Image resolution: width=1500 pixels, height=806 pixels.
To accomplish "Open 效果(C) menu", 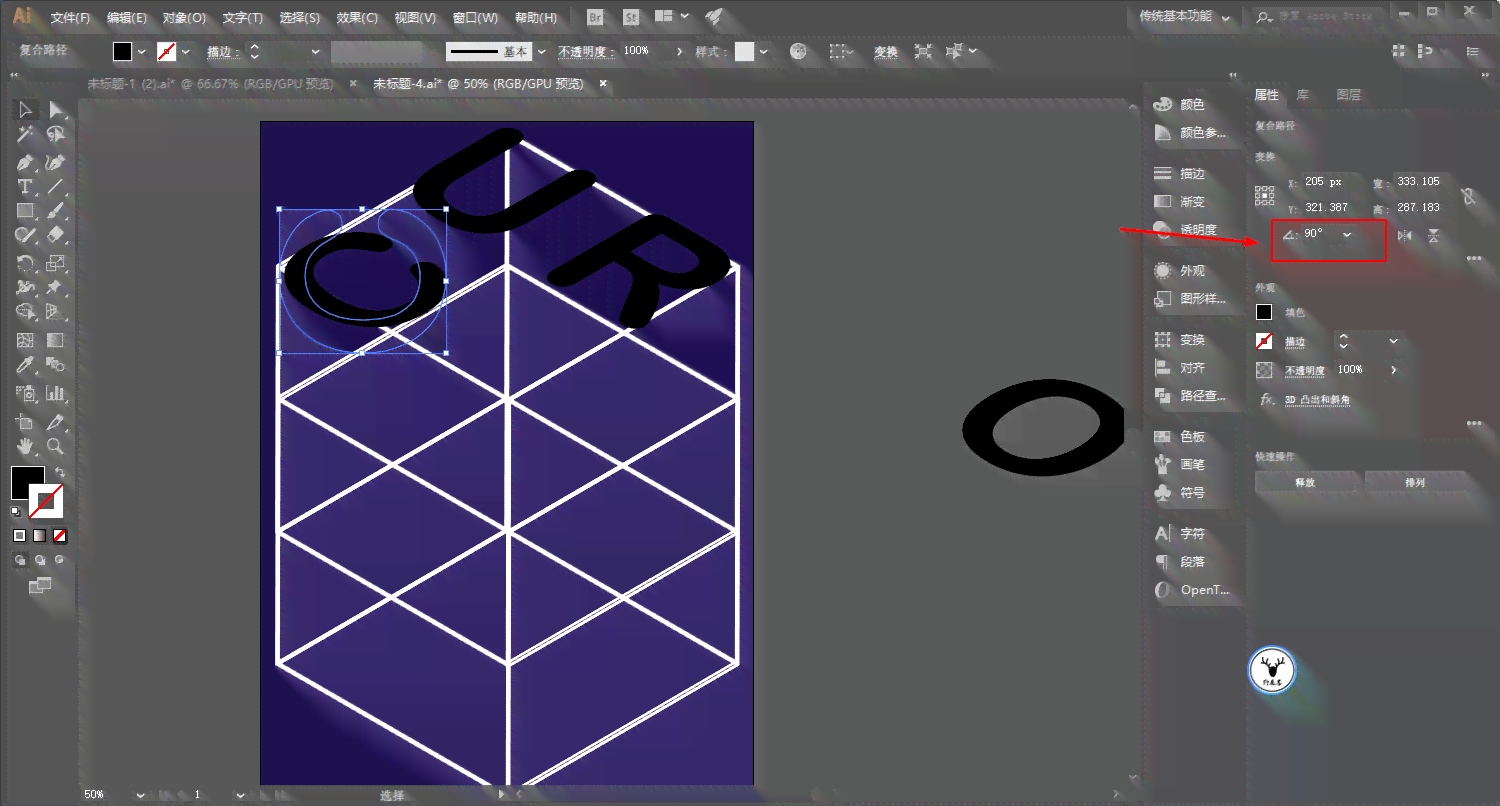I will pos(357,18).
